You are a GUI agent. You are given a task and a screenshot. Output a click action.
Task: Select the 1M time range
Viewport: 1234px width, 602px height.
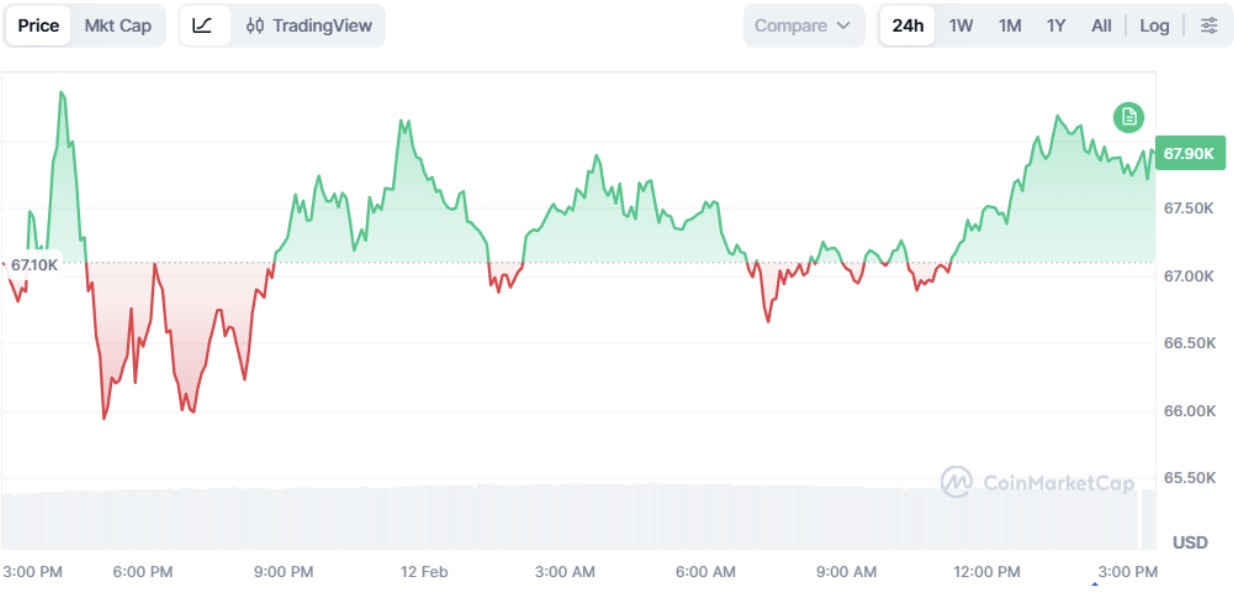tap(1010, 26)
